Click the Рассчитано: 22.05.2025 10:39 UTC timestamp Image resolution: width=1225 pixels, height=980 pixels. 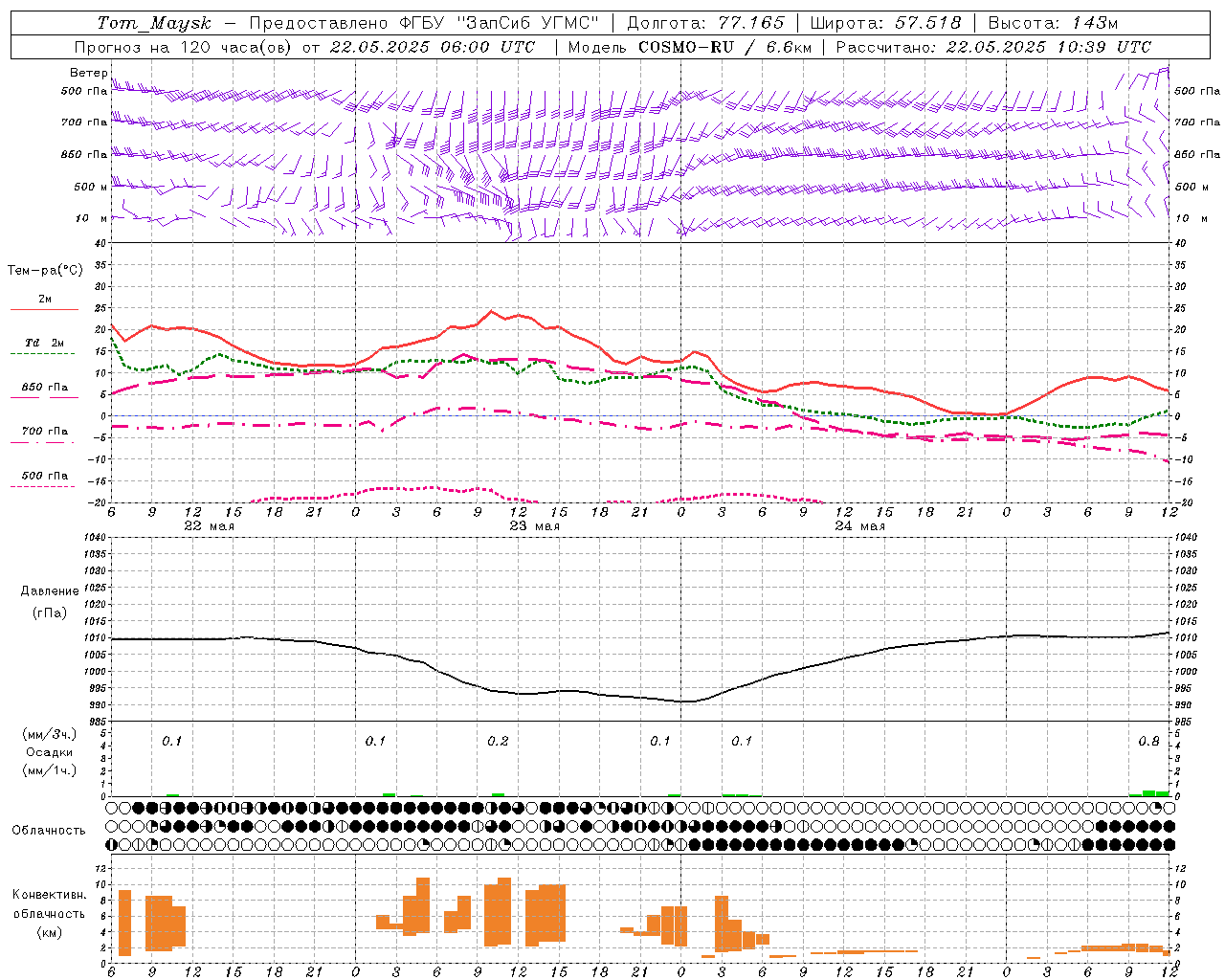point(993,47)
